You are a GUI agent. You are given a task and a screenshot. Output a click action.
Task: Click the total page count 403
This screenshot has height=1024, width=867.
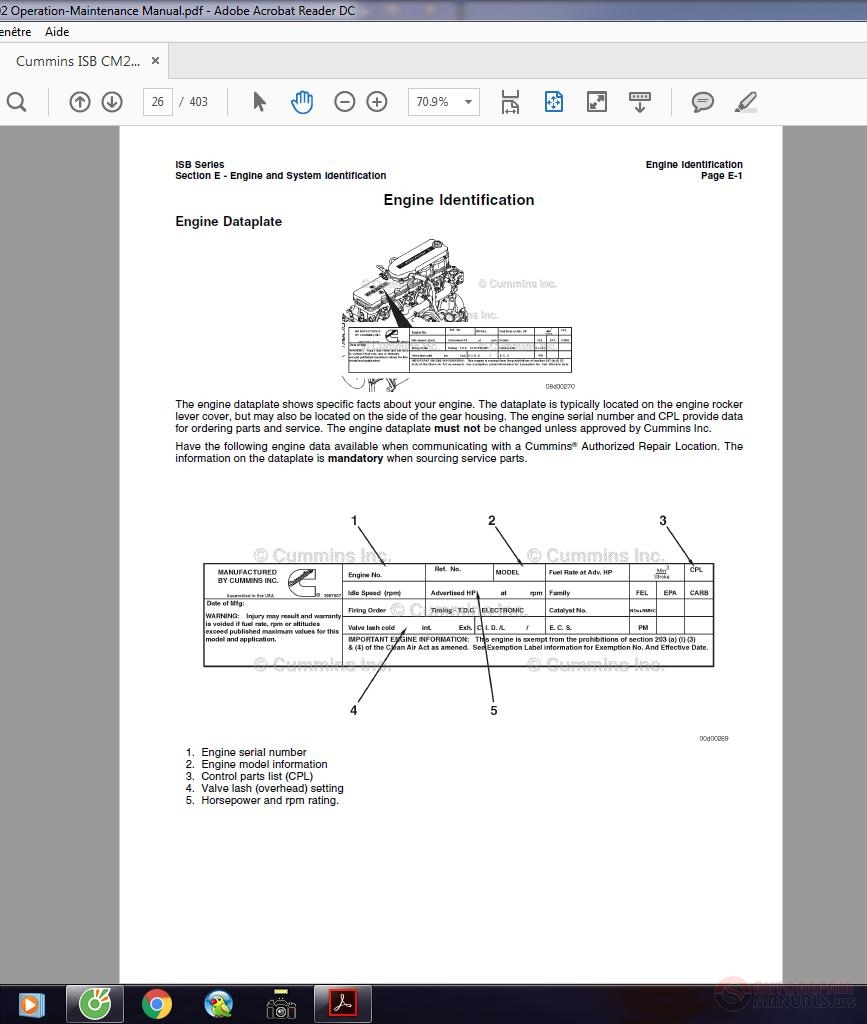click(198, 102)
